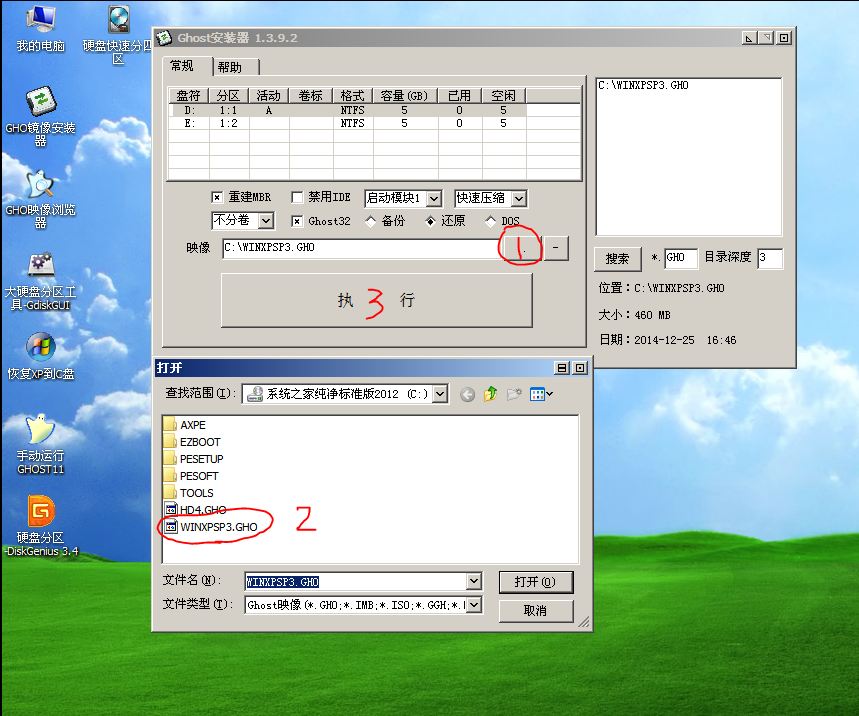This screenshot has height=716, width=859.
Task: Click the 目录深度 input field
Action: [x=769, y=258]
